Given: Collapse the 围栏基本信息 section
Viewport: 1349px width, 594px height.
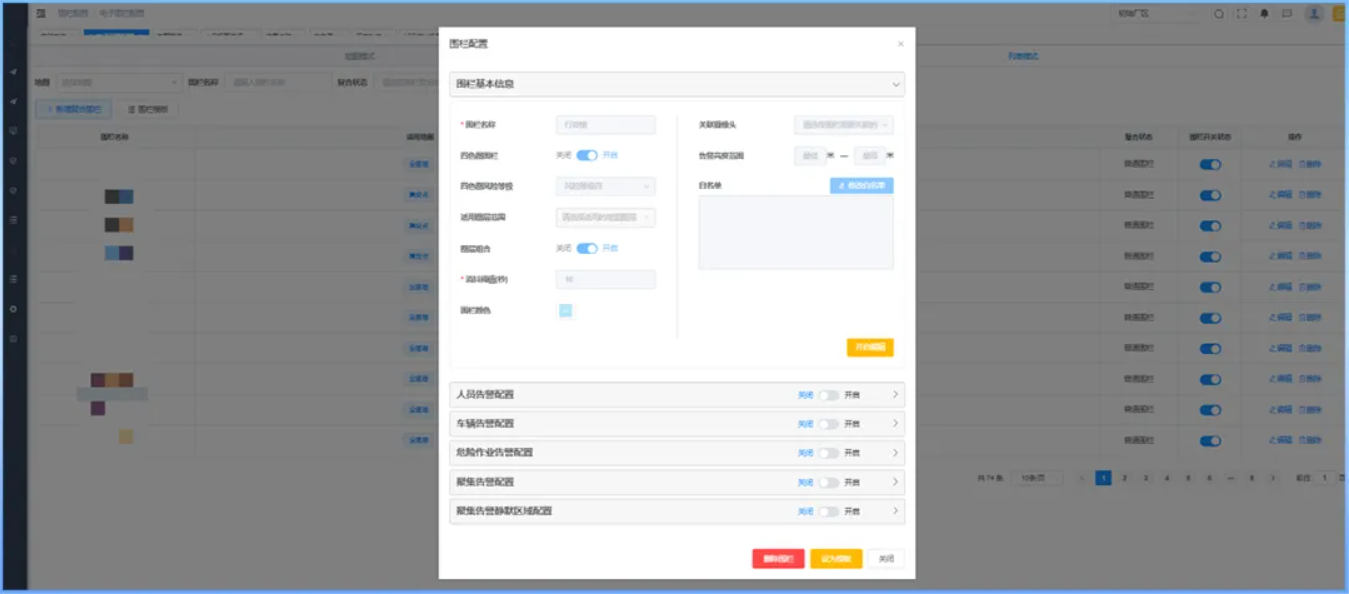Looking at the screenshot, I should tap(896, 84).
